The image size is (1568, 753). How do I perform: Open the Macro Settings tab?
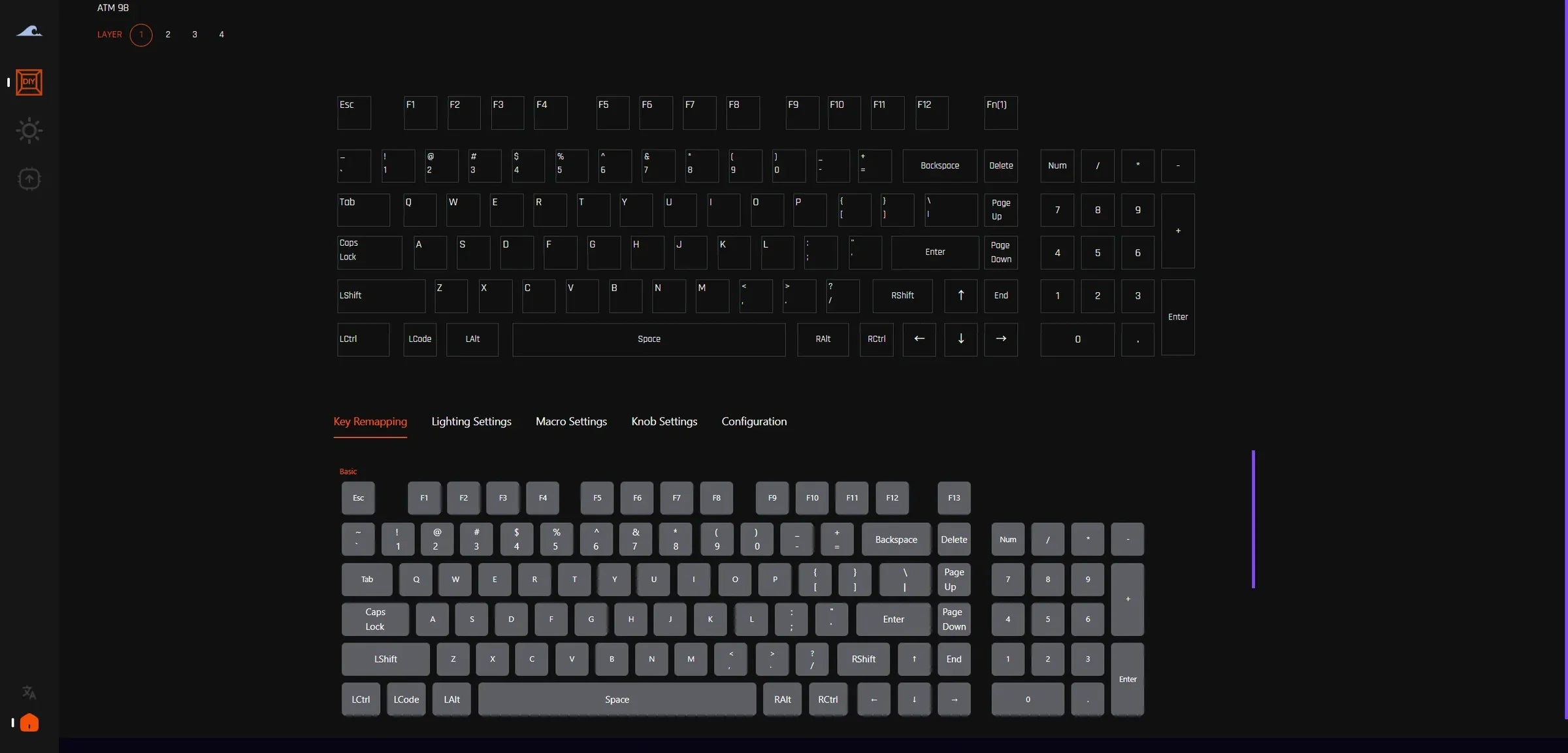click(571, 422)
